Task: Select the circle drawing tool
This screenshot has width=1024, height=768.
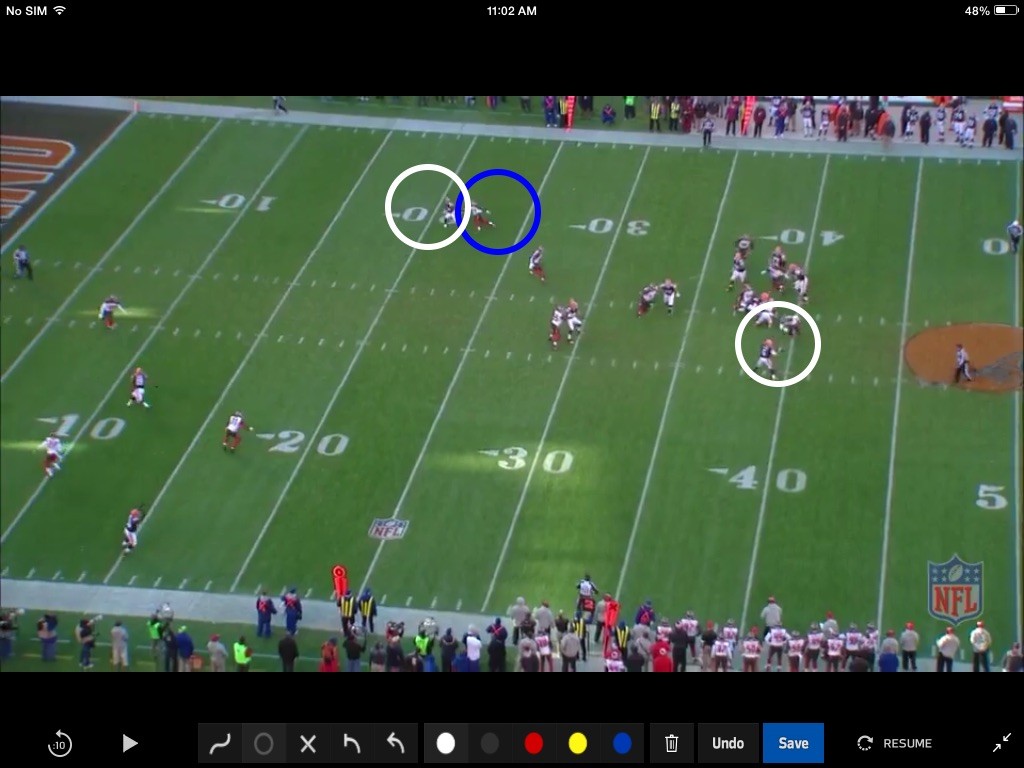Action: 264,743
